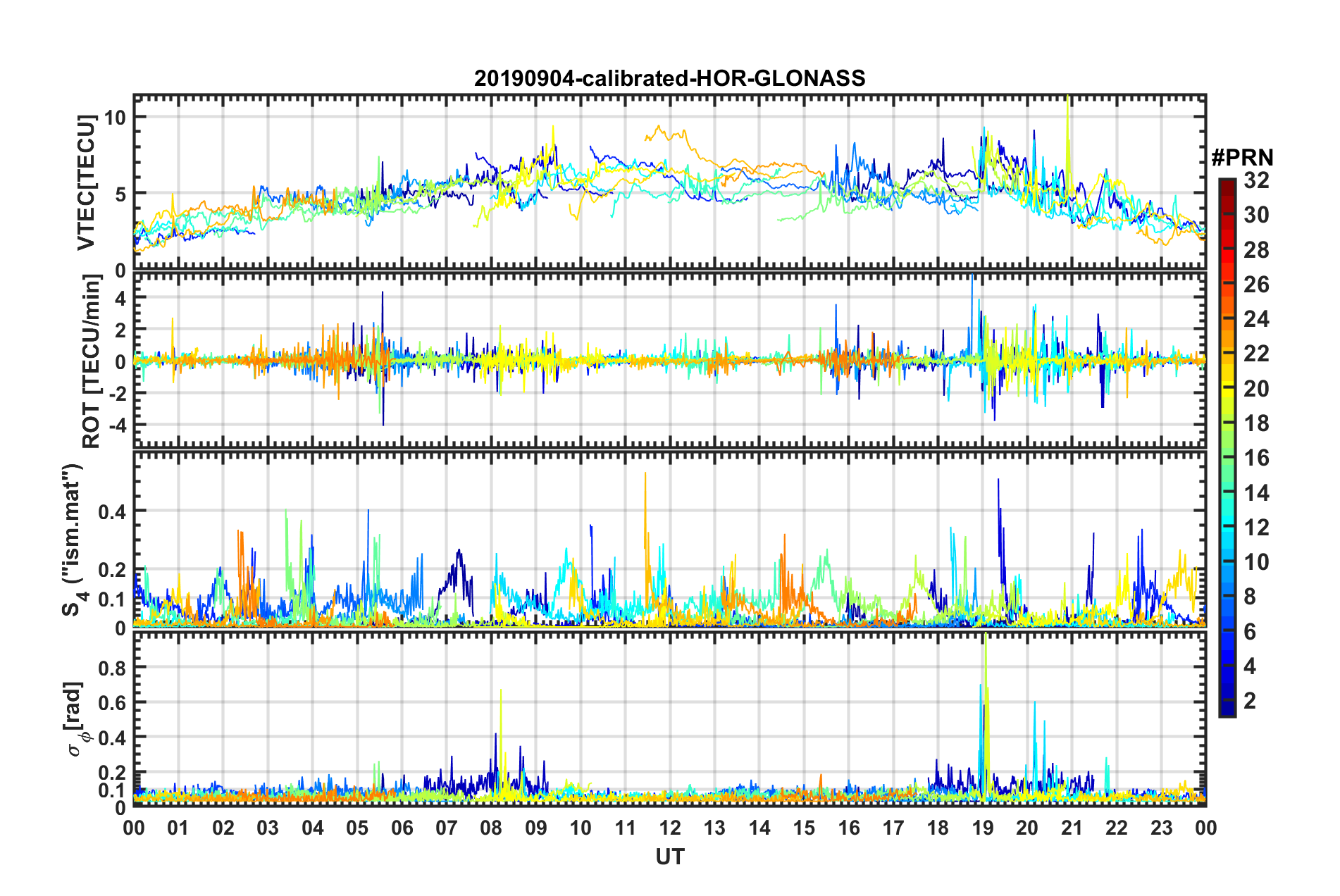Click colorbar tick label "28"
The image size is (1340, 896).
1256,250
